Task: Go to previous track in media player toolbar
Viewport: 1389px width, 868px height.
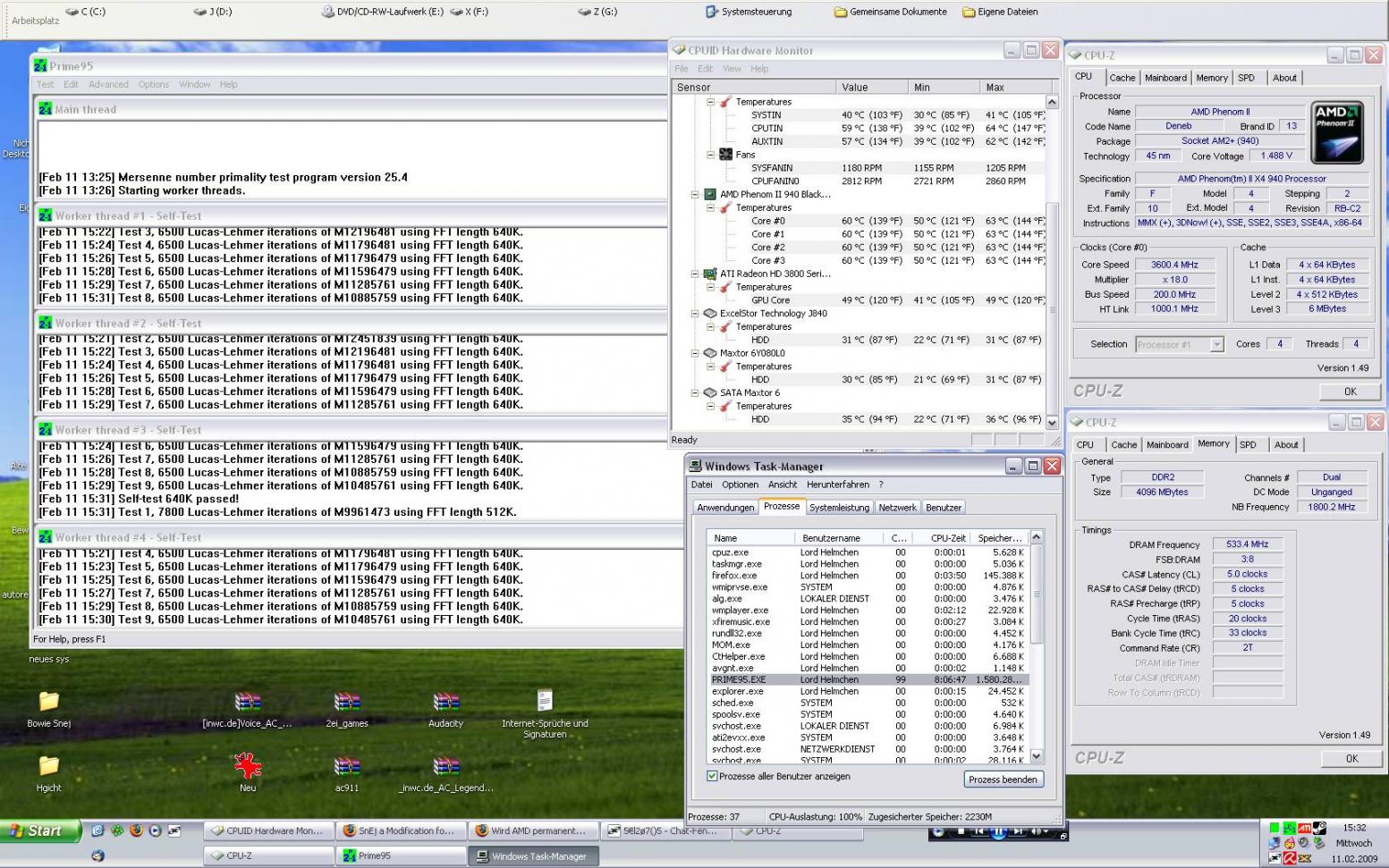Action: tap(979, 832)
